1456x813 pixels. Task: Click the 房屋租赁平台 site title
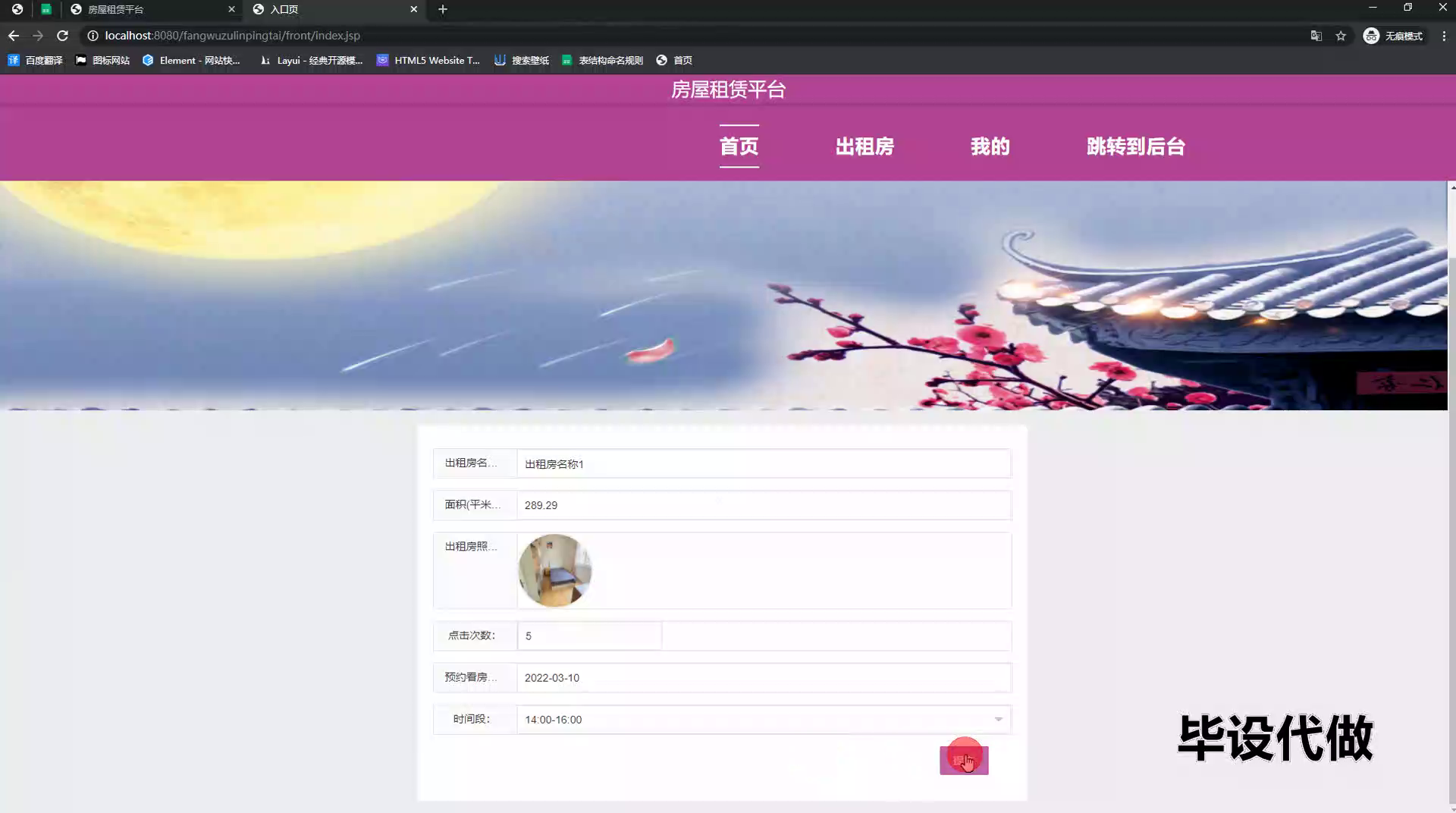[728, 89]
